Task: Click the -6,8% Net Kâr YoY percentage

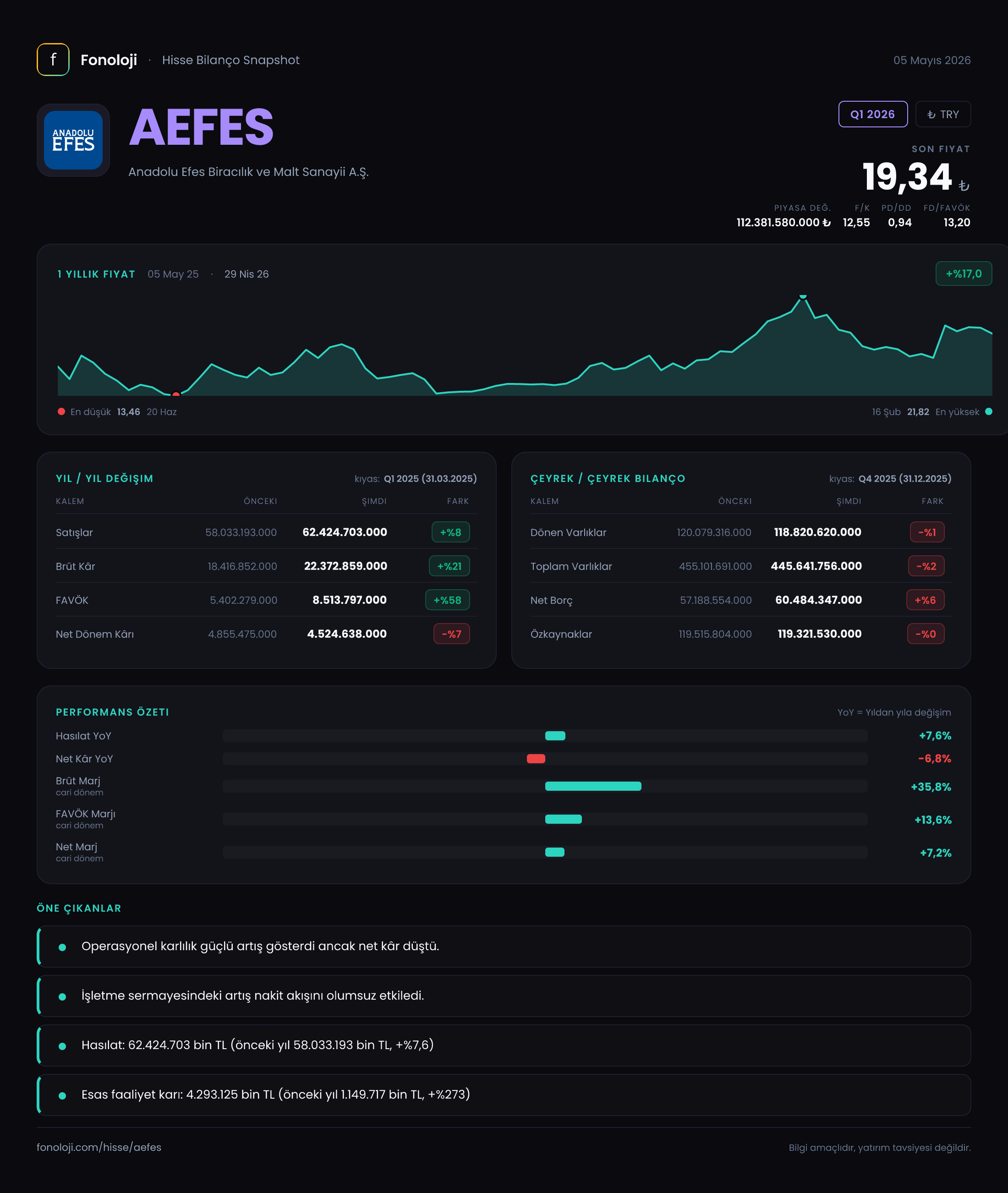Action: (934, 758)
